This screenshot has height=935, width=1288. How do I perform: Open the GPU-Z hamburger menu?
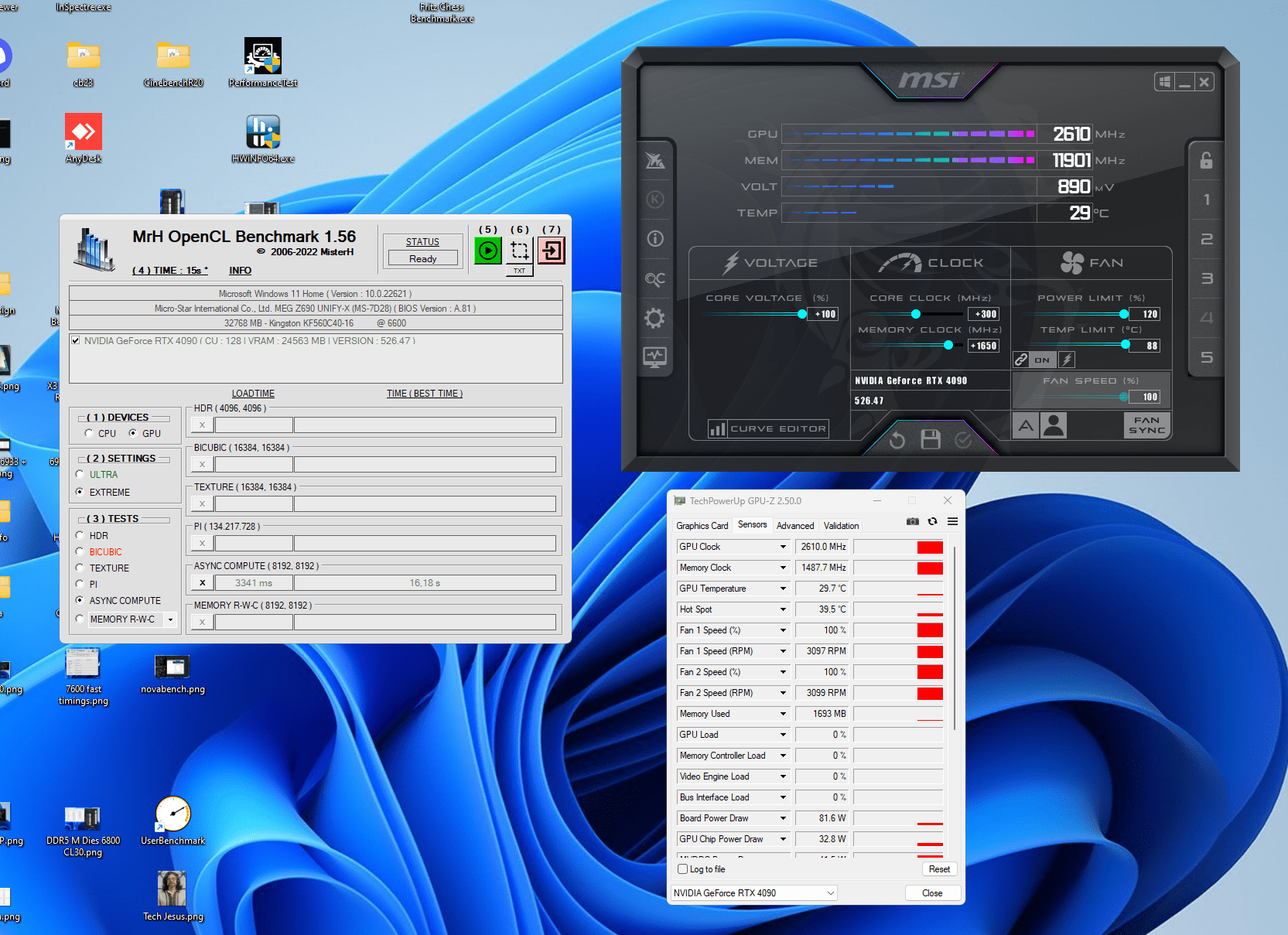(x=952, y=522)
